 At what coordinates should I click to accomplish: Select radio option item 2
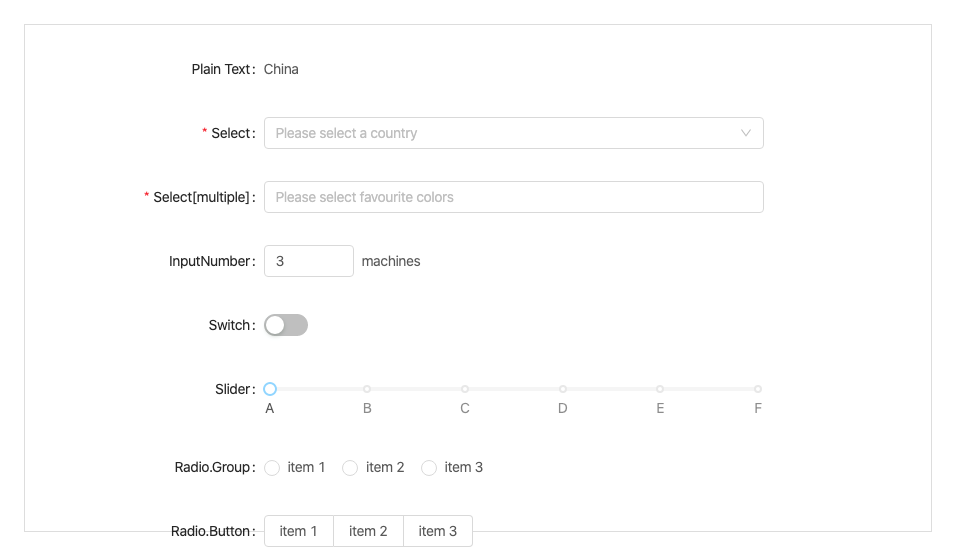(350, 468)
